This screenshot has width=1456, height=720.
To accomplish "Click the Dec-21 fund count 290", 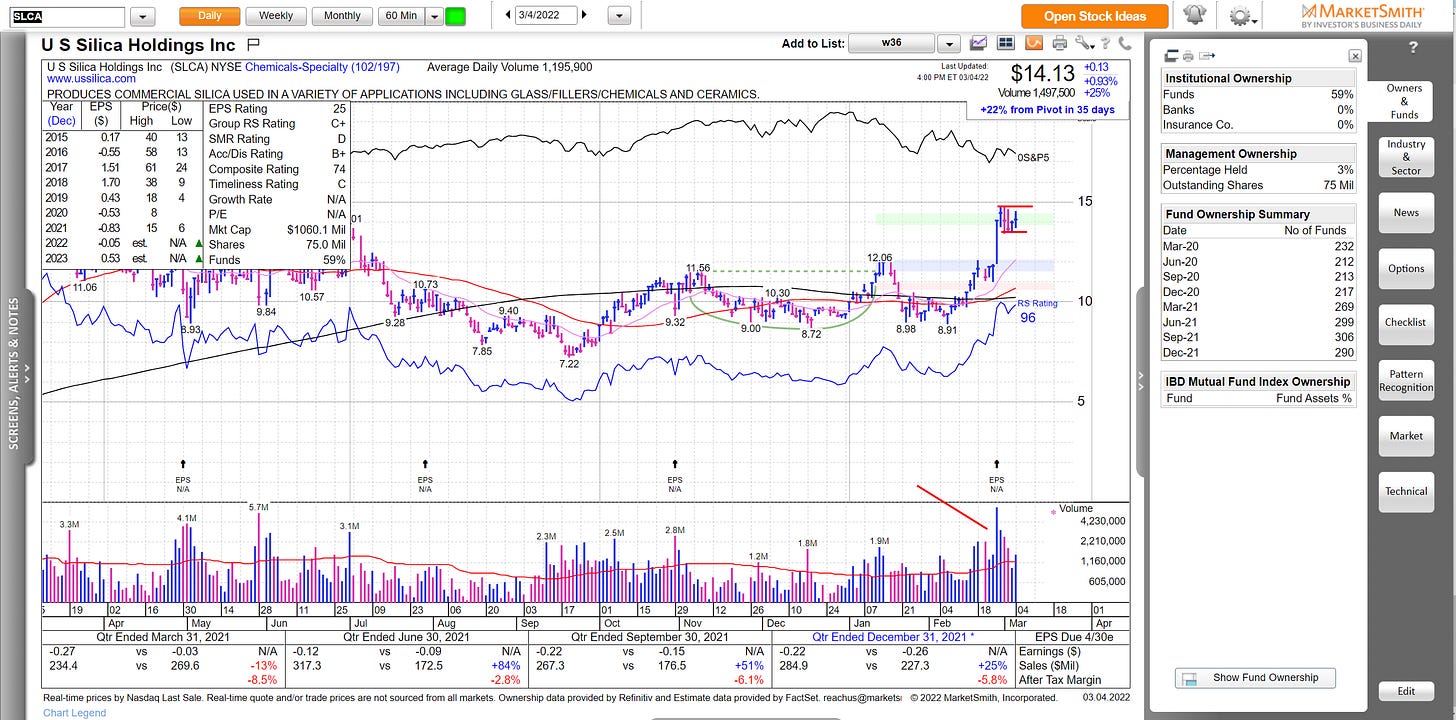I will [1341, 353].
